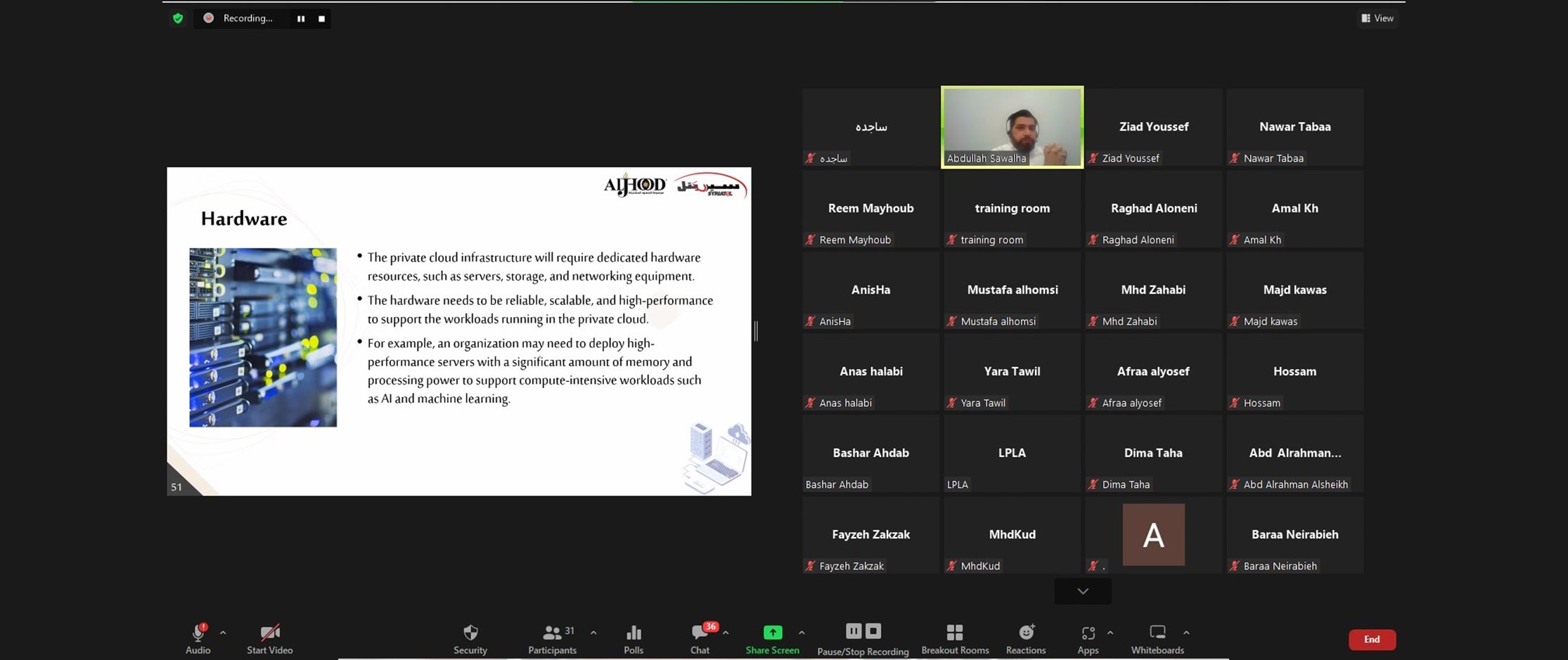This screenshot has width=1568, height=660.
Task: Click the green Share Screen icon
Action: click(x=772, y=633)
